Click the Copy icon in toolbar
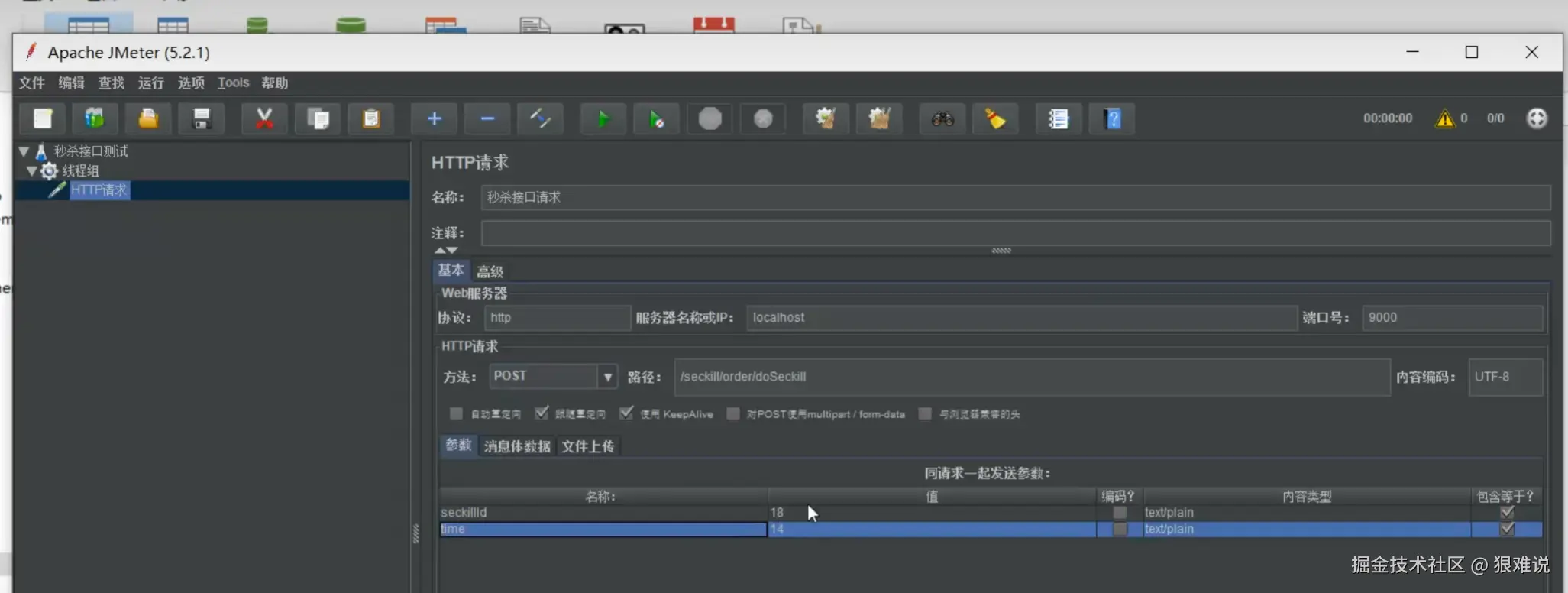This screenshot has width=1568, height=593. point(318,118)
